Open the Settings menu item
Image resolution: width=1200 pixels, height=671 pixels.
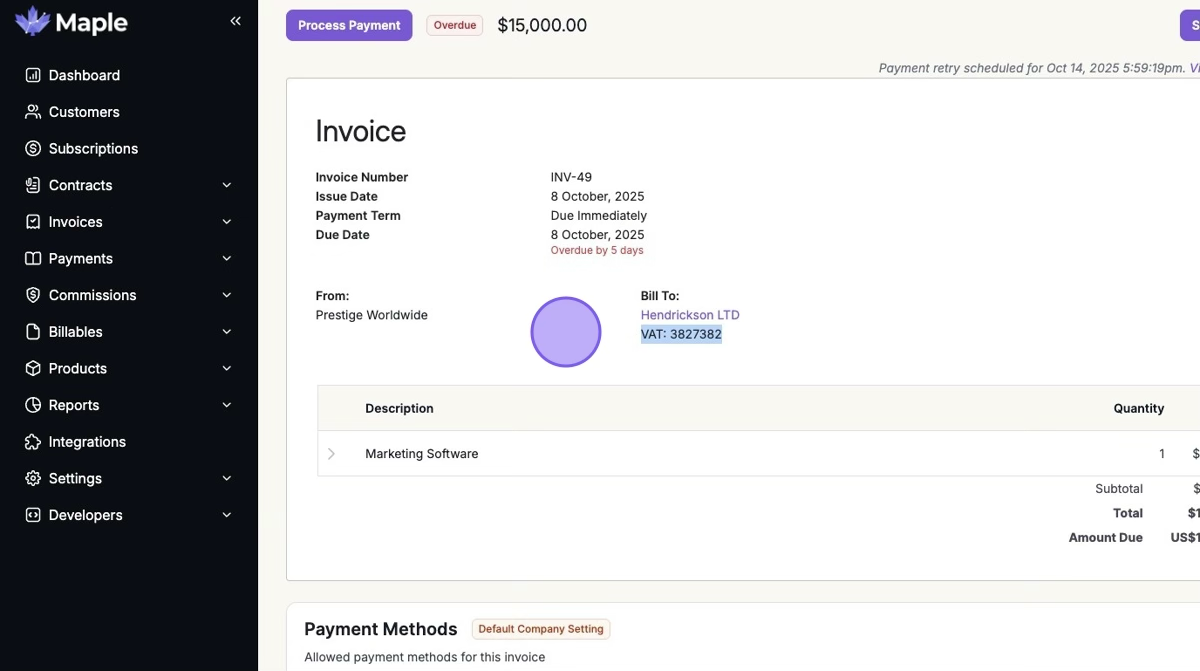pos(75,479)
